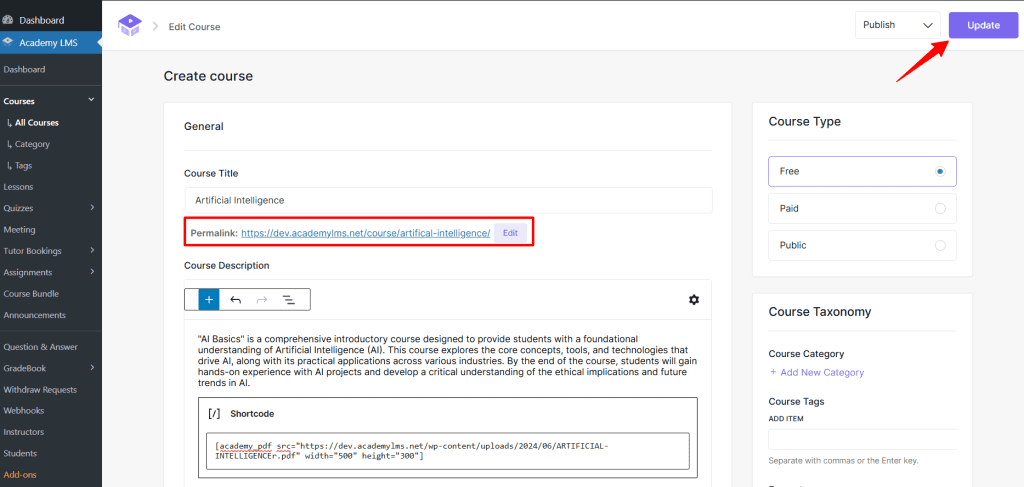This screenshot has height=487, width=1024.
Task: Click into the Course Title field
Action: click(448, 200)
